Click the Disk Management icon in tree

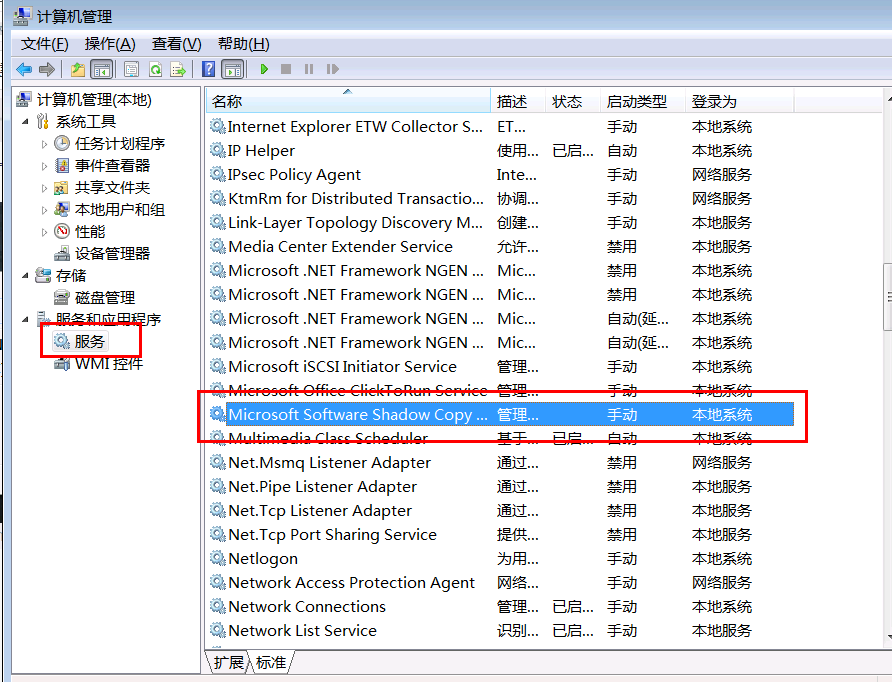click(61, 297)
